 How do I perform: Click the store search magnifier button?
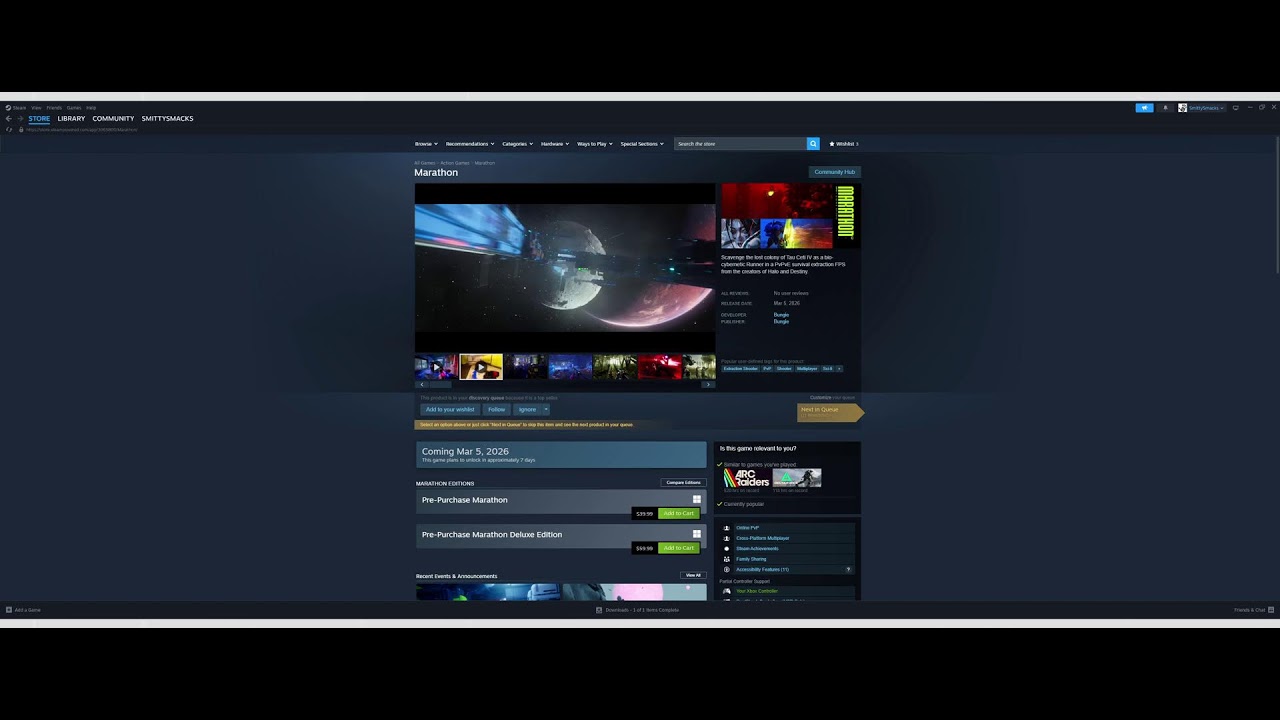pyautogui.click(x=813, y=144)
